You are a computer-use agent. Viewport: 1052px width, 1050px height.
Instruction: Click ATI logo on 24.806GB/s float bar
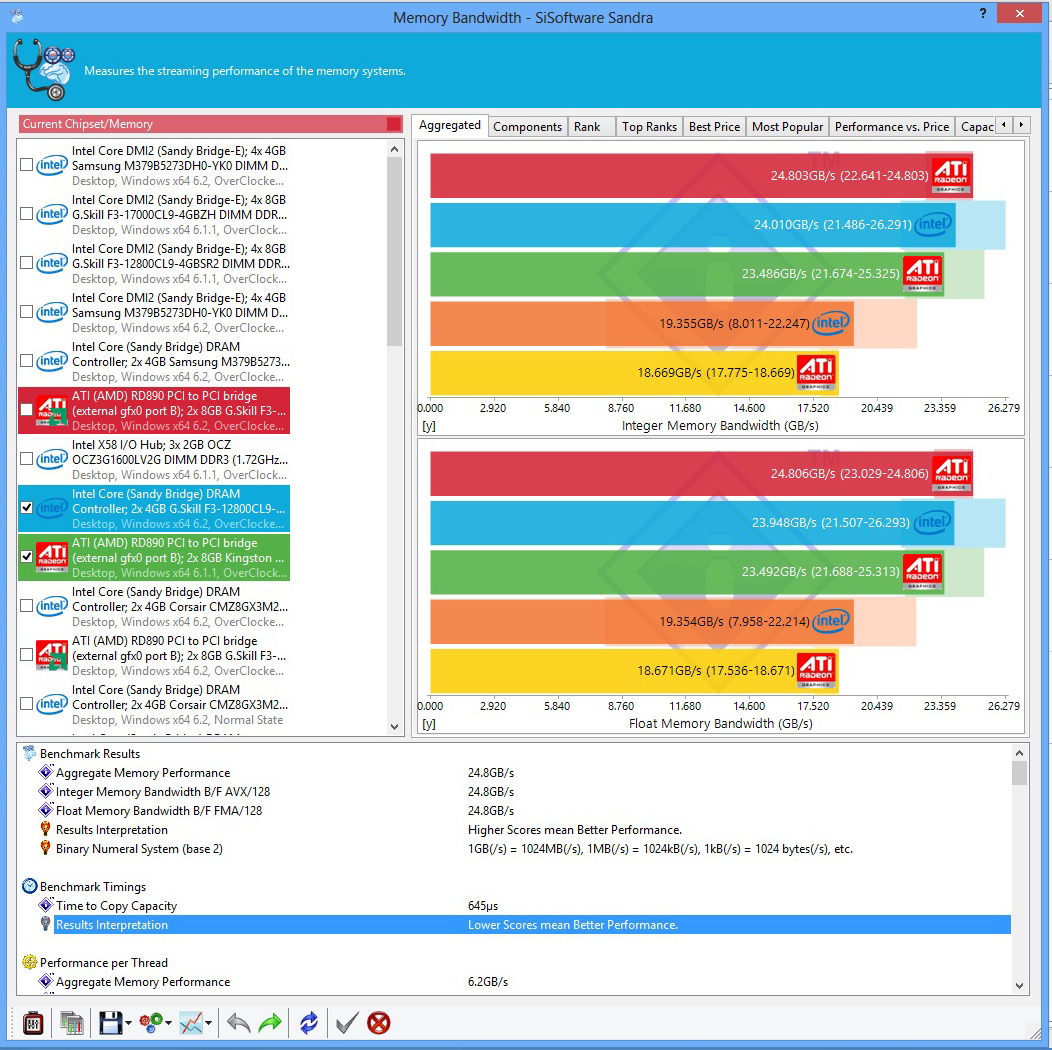[x=951, y=474]
